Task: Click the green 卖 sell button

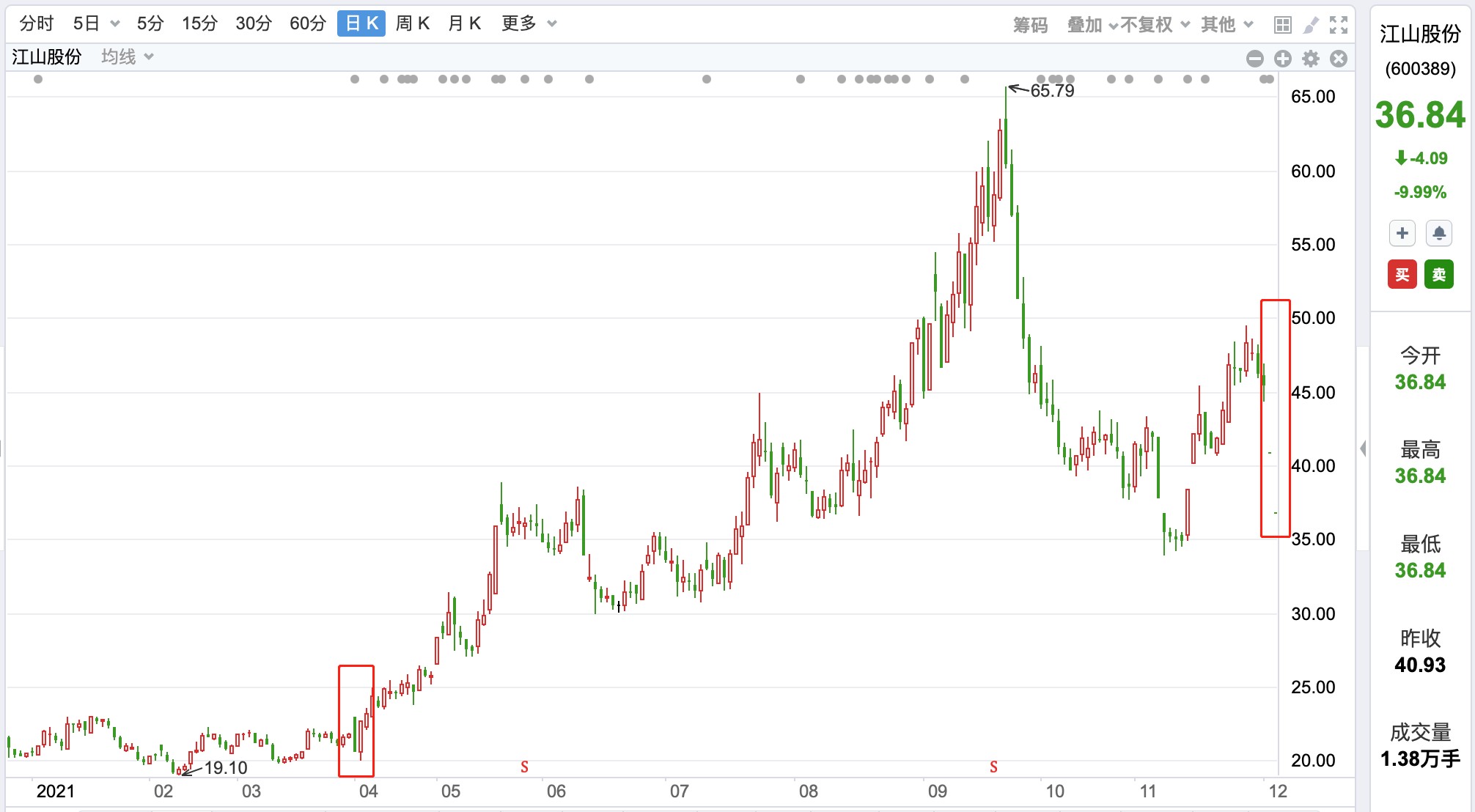Action: coord(1438,274)
